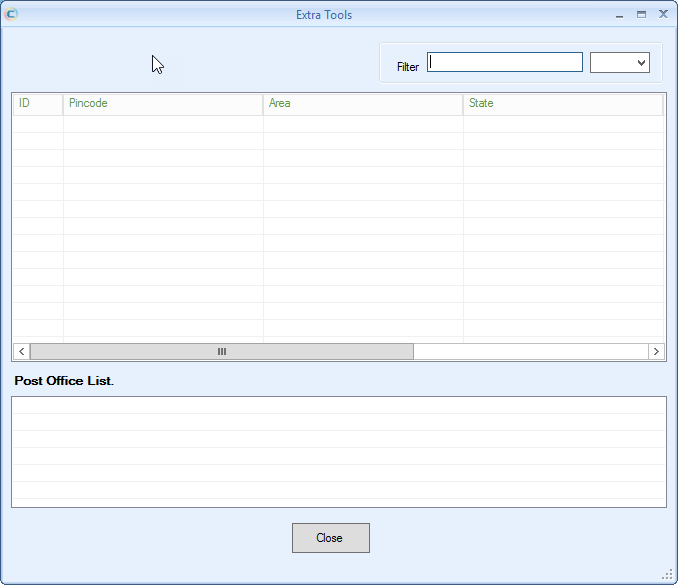This screenshot has height=585, width=678.
Task: Click the horizontal scrollbar thumb grip
Action: click(222, 352)
